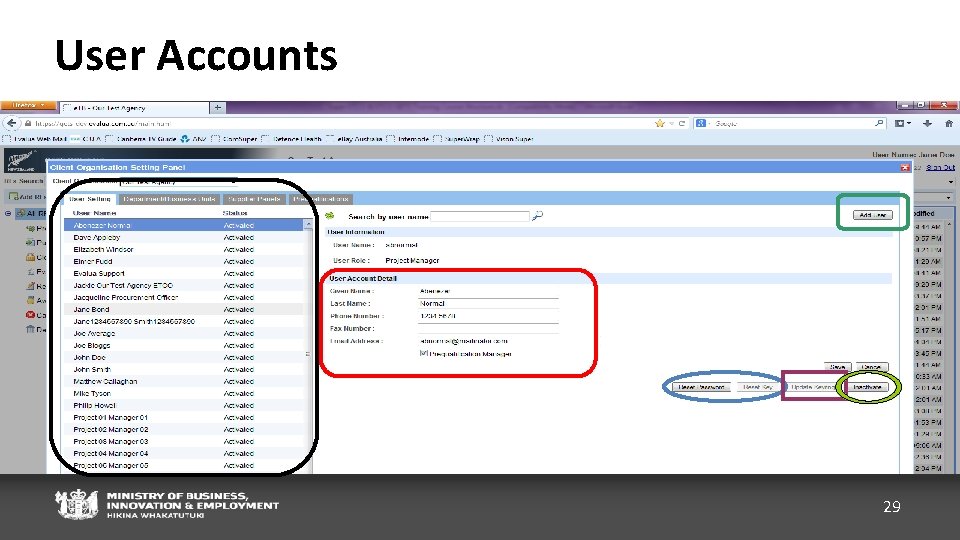Select user Project 04 Manager 04
960x540 pixels.
(x=184, y=453)
